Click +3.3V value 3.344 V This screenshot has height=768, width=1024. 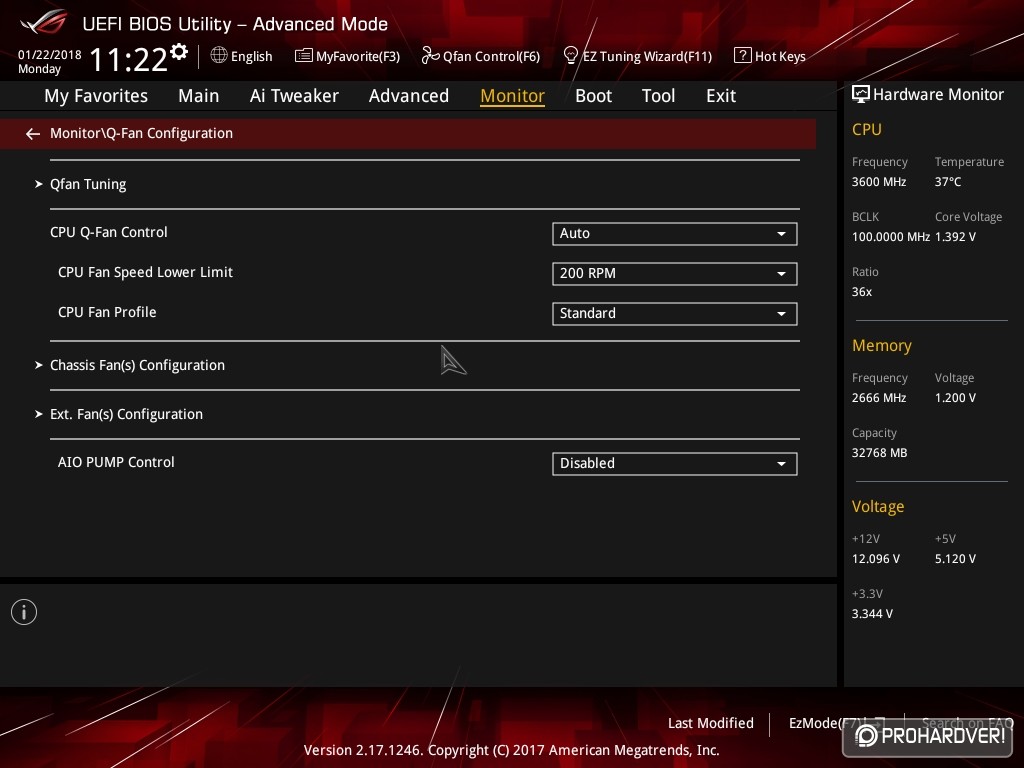pos(872,614)
